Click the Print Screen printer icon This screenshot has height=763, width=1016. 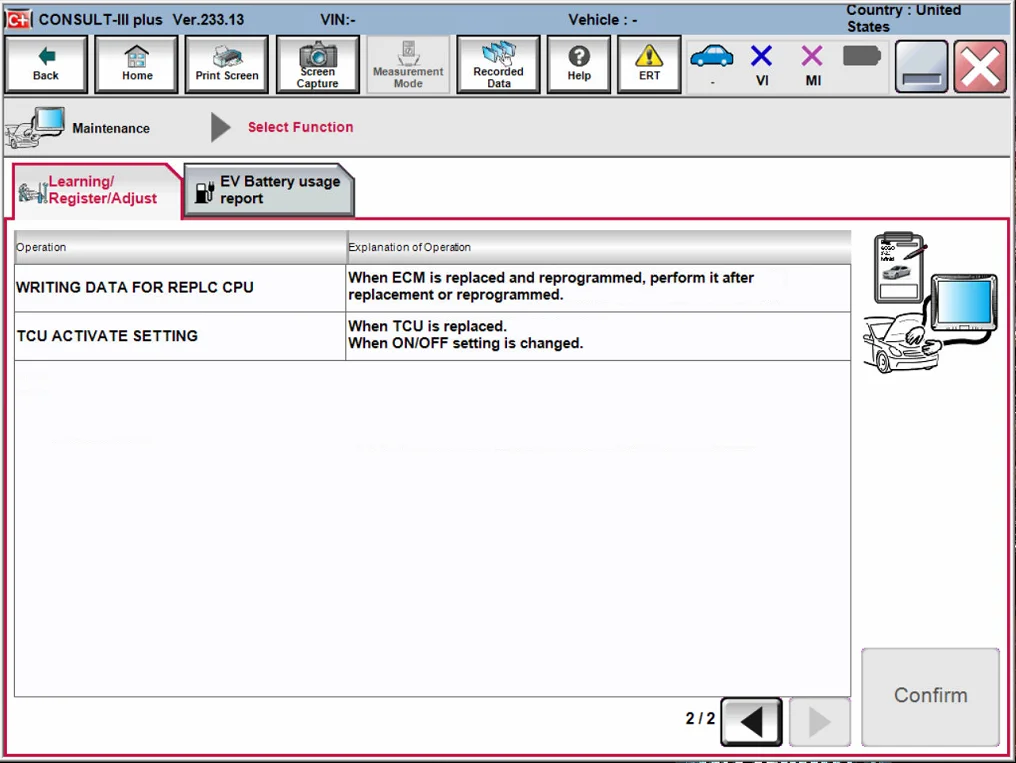click(x=227, y=65)
